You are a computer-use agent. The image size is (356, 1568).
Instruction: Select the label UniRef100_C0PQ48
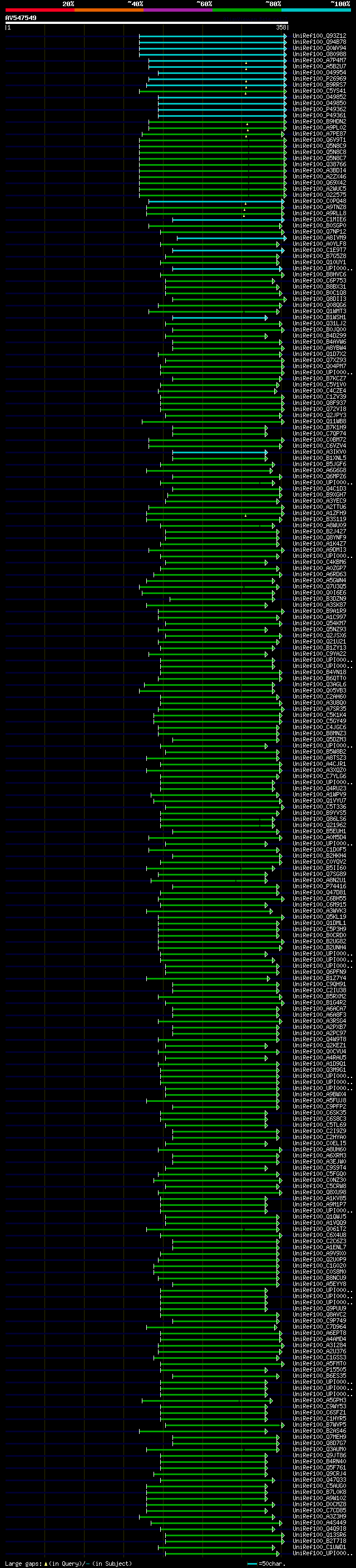pos(319,201)
